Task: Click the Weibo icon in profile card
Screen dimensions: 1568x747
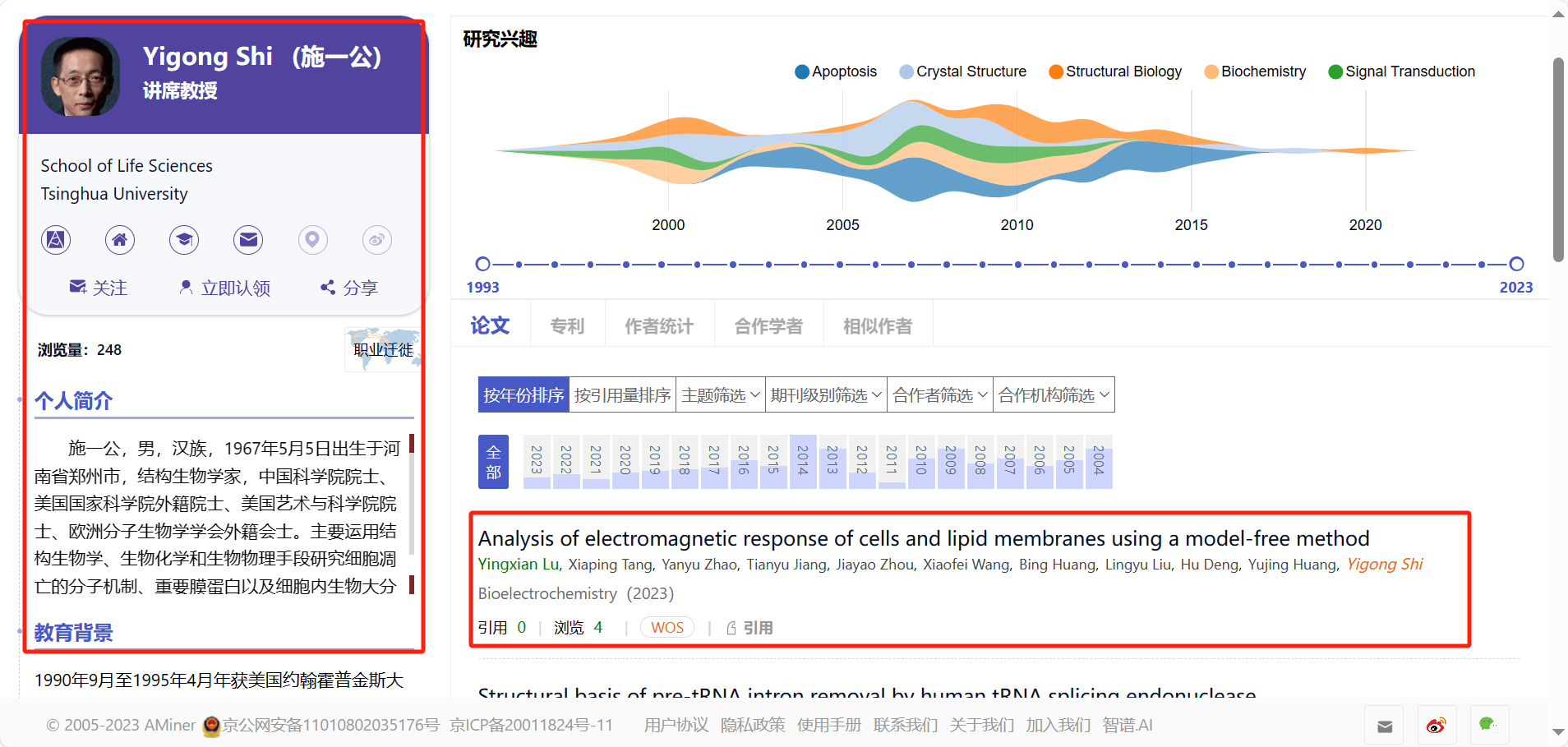Action: 376,240
